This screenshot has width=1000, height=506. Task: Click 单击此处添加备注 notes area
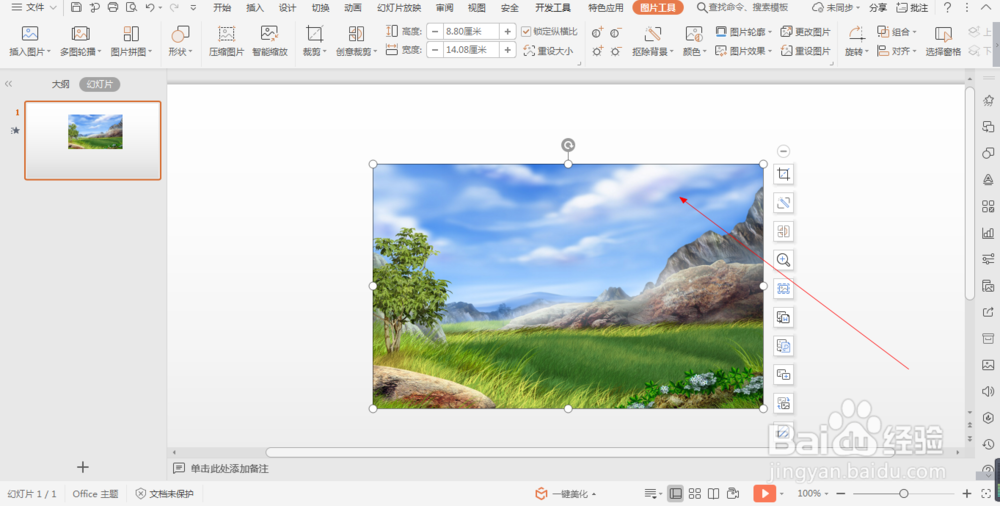click(x=230, y=468)
